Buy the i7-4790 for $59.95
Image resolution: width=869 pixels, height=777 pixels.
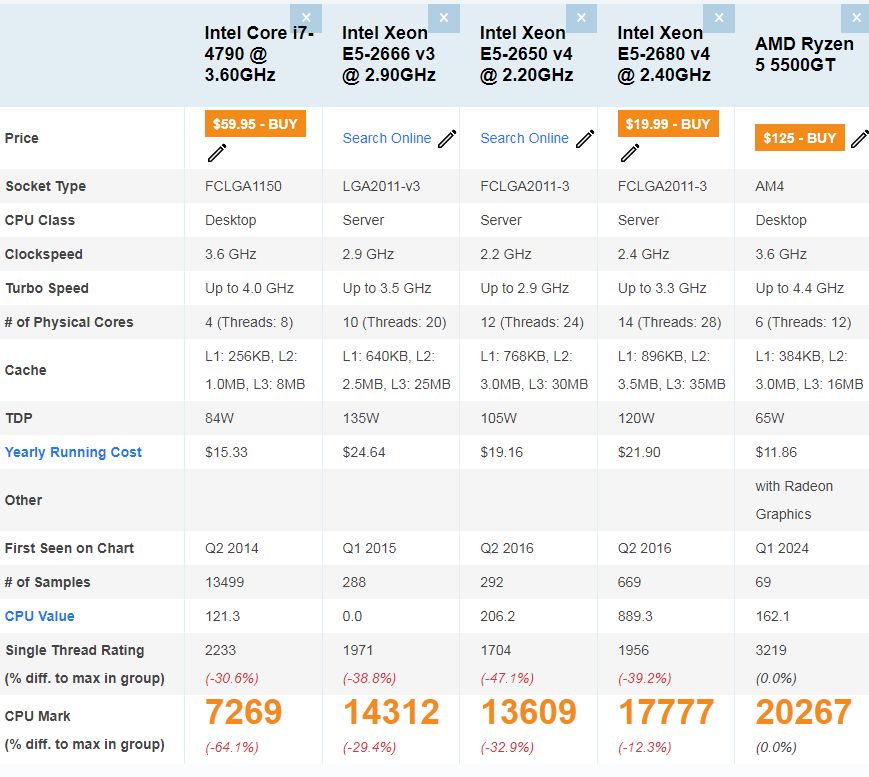[255, 124]
